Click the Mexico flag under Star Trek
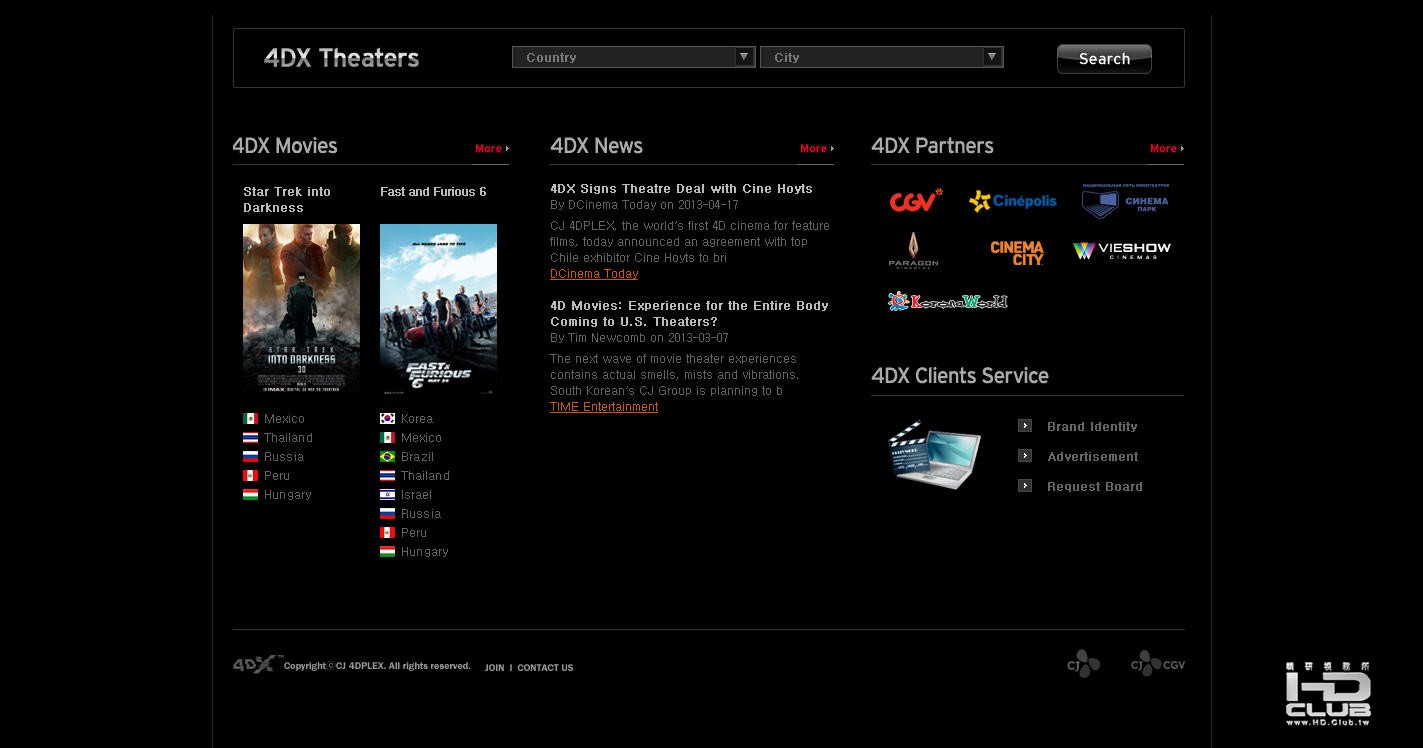1423x748 pixels. [x=250, y=419]
